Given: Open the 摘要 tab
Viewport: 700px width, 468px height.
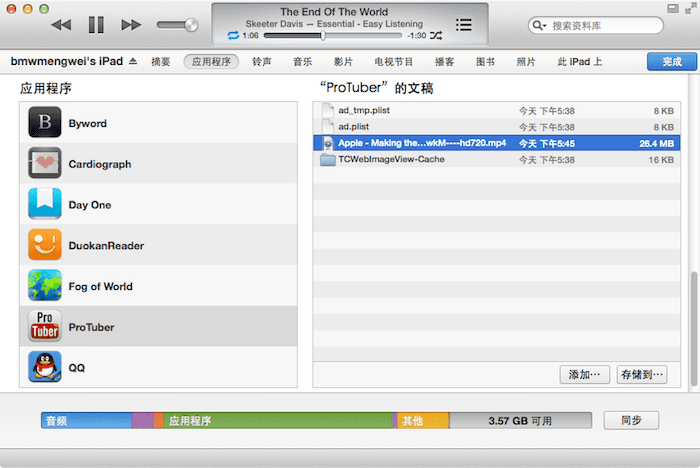Looking at the screenshot, I should tap(161, 62).
